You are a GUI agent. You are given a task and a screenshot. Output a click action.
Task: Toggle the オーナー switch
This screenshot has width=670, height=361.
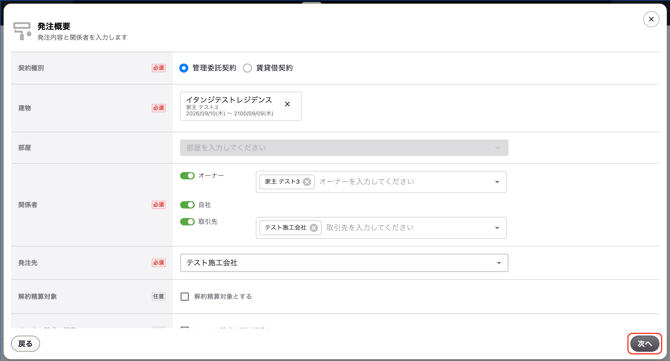[187, 176]
